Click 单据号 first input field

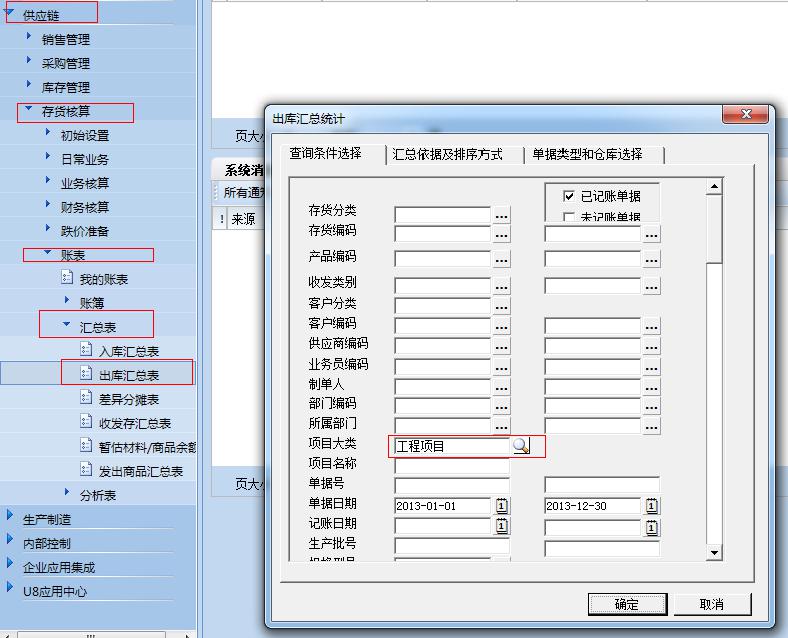[452, 486]
